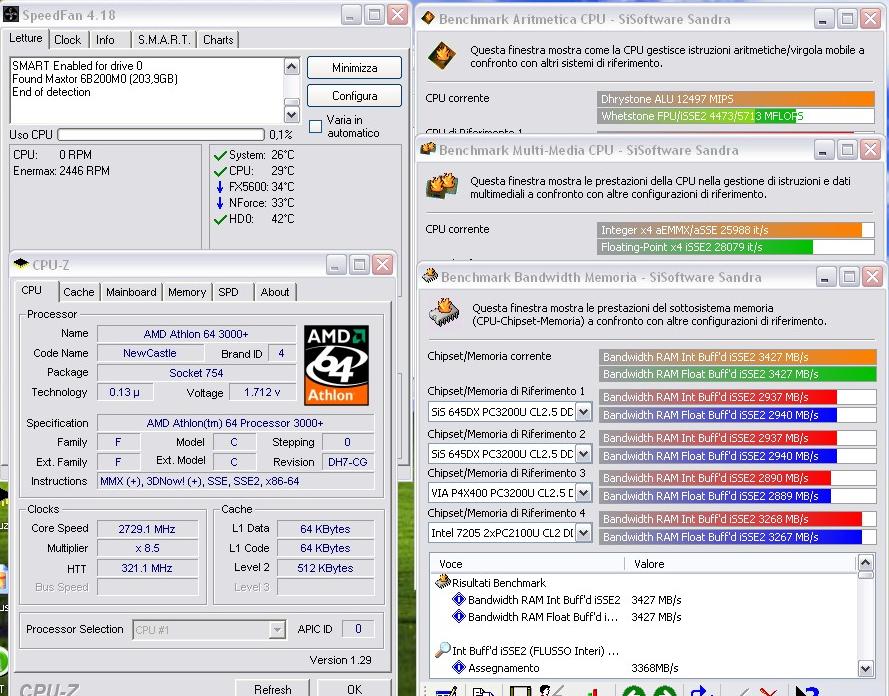This screenshot has height=696, width=889.
Task: Click Benchmark Bandwidth Memoria title bar icon
Action: (x=430, y=277)
